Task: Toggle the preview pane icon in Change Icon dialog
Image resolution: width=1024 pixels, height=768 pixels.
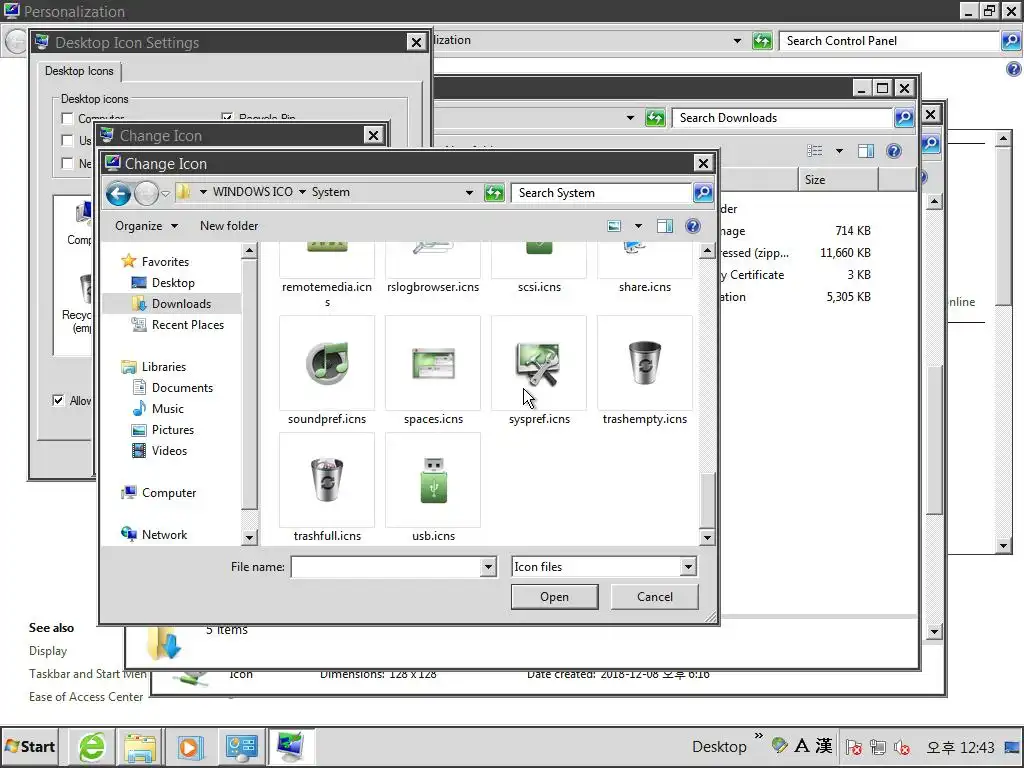Action: tap(665, 226)
